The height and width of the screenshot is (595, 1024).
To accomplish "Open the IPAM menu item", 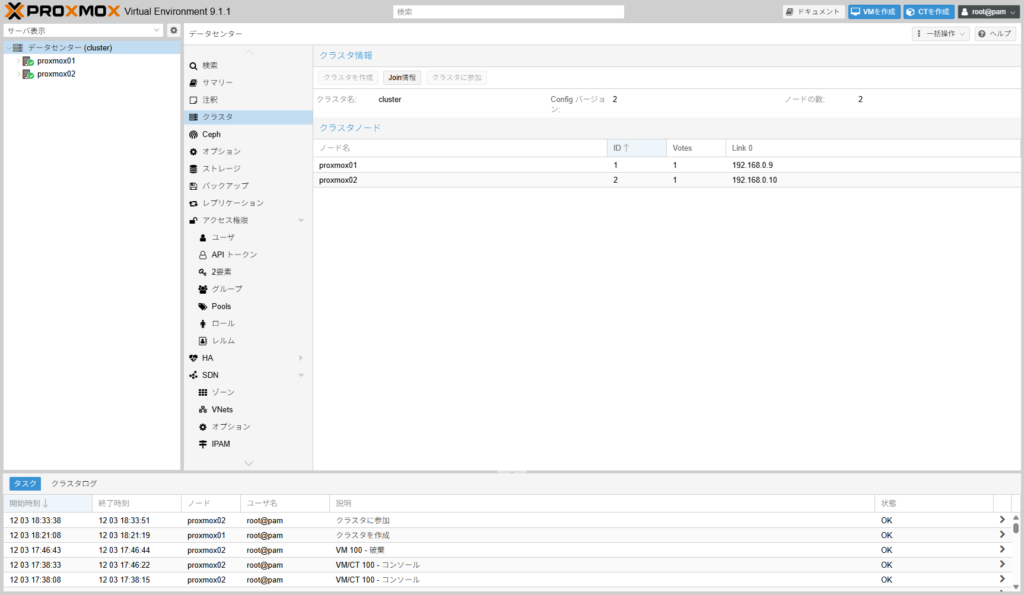I will pos(220,444).
